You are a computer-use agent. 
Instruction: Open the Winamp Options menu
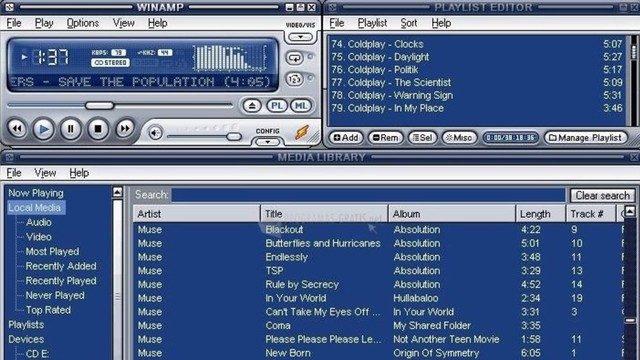(83, 23)
